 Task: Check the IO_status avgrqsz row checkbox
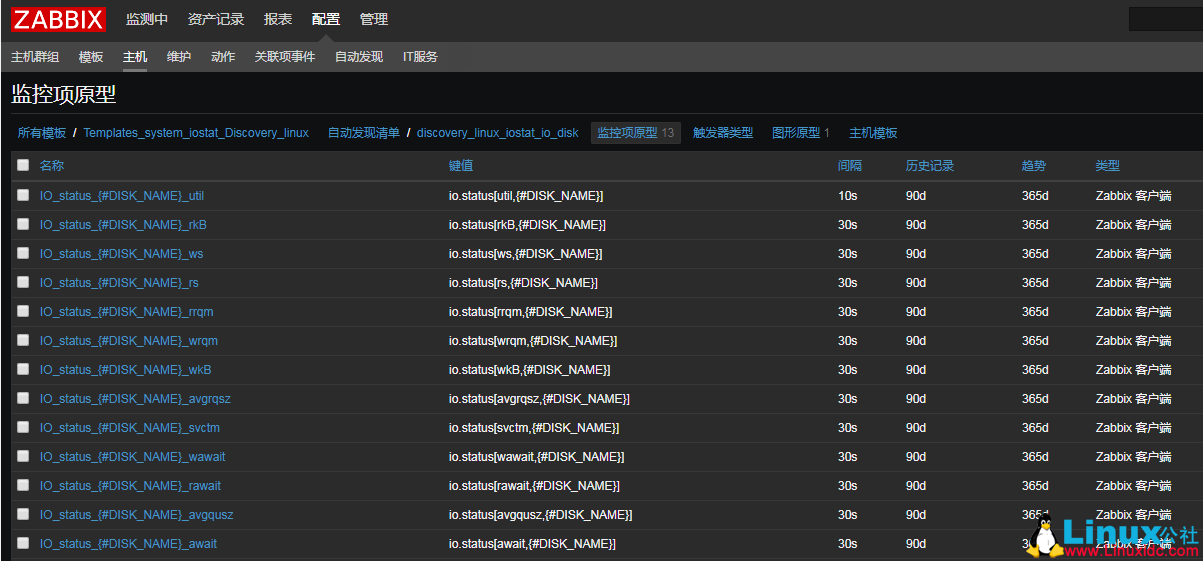[23, 398]
